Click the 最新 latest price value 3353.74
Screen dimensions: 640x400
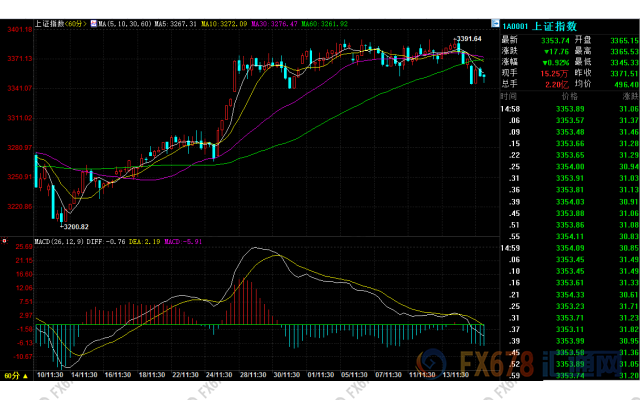click(x=557, y=41)
